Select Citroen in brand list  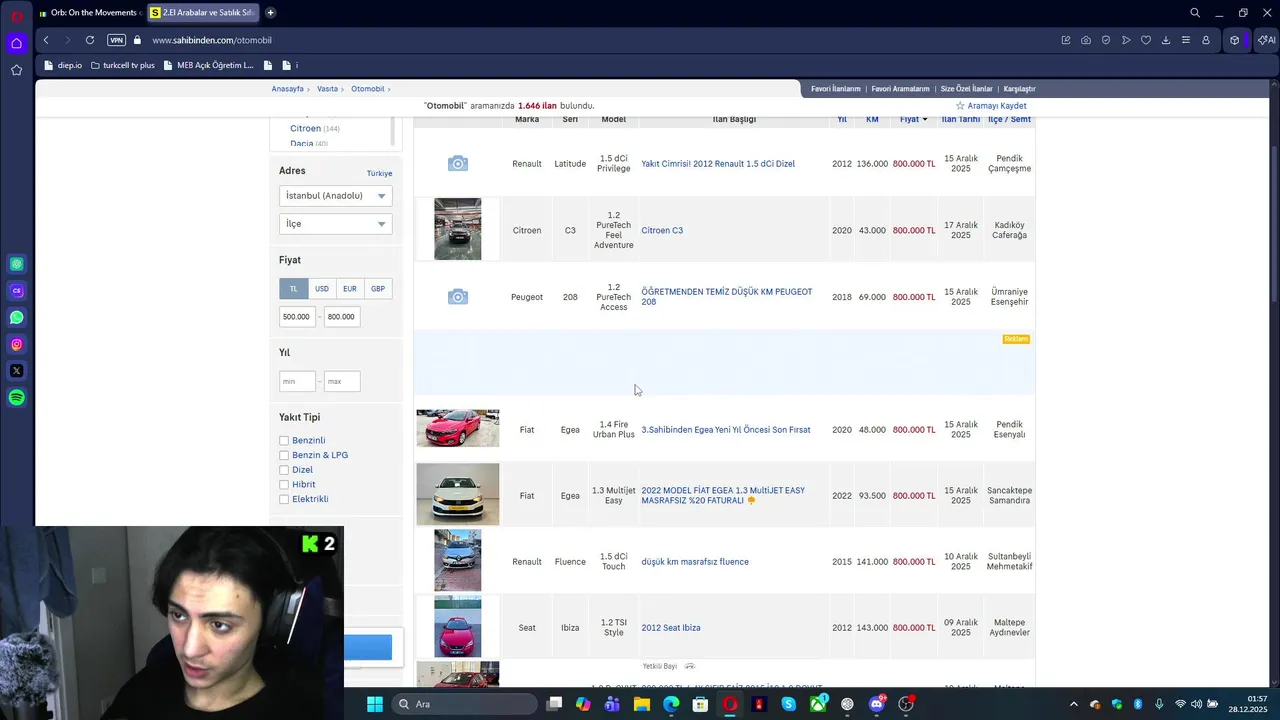point(305,129)
